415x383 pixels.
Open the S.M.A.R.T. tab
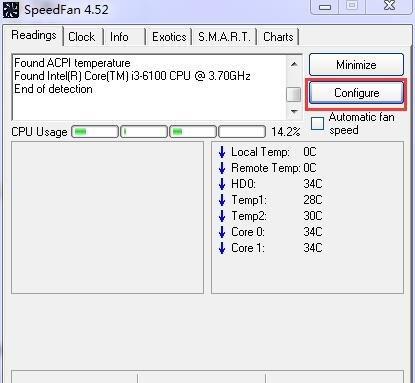(224, 37)
